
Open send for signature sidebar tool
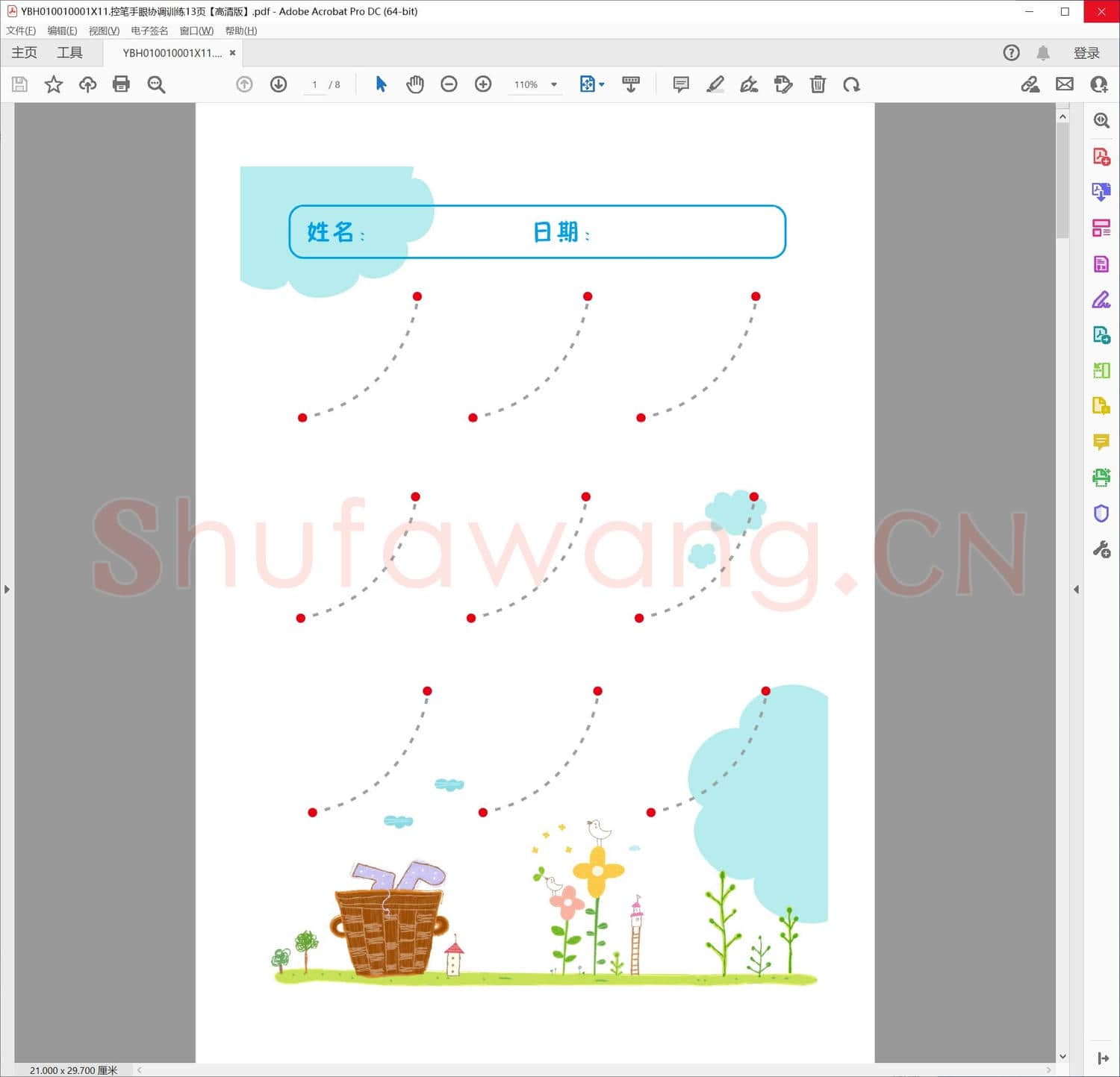point(1101,335)
